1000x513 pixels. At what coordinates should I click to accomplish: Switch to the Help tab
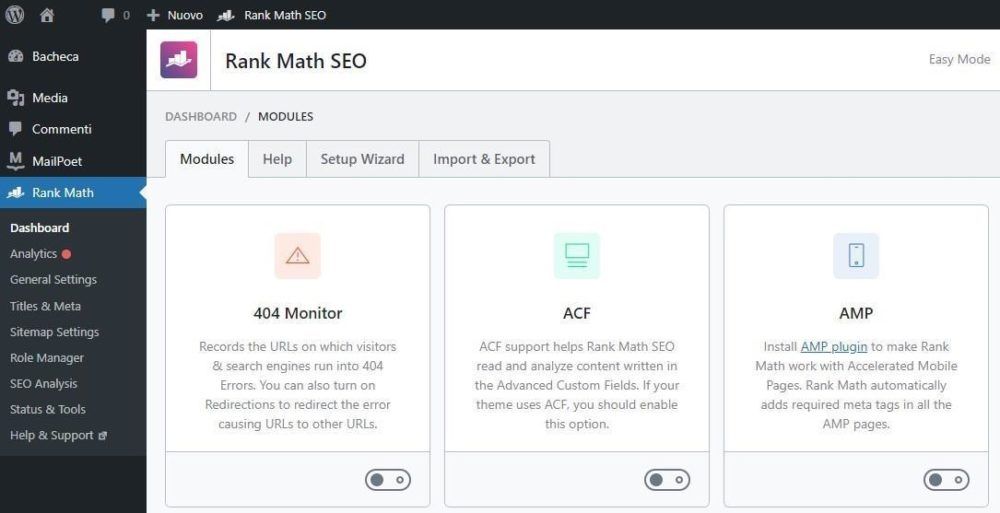[x=277, y=159]
